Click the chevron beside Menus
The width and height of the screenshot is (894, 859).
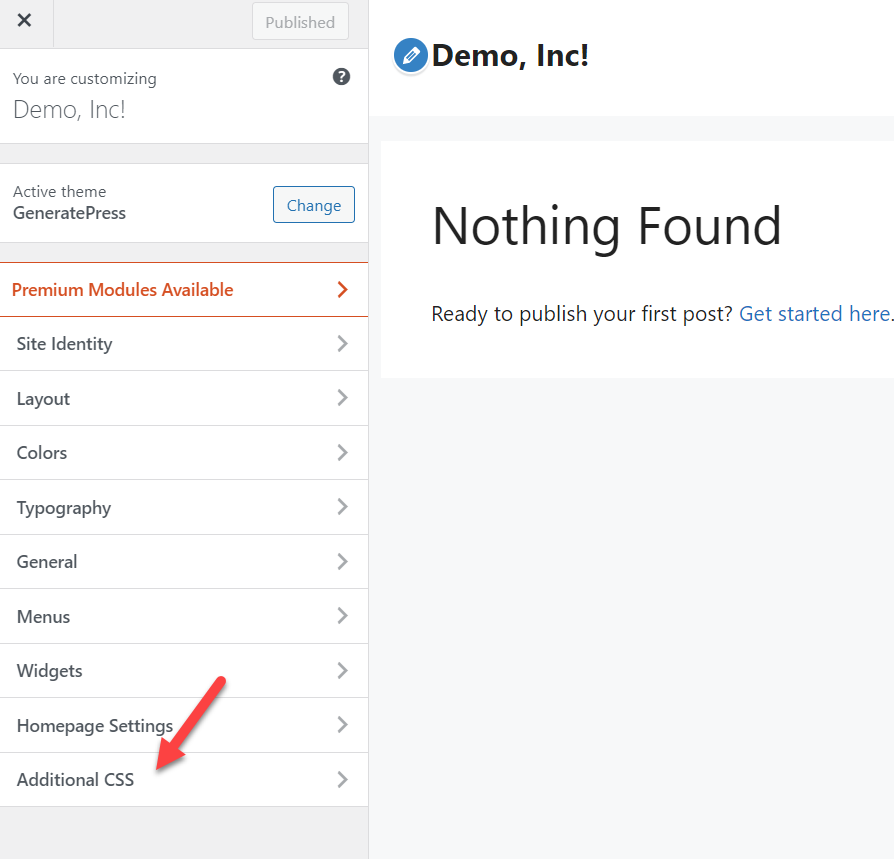[x=342, y=616]
